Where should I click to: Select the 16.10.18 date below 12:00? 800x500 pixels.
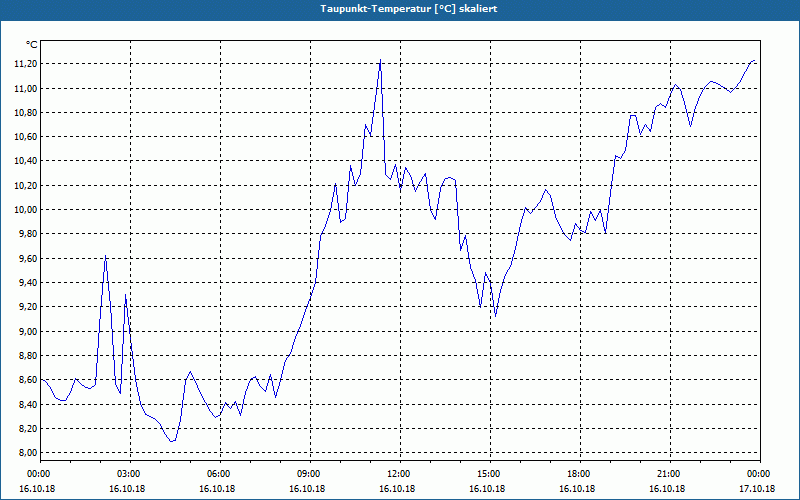[397, 489]
